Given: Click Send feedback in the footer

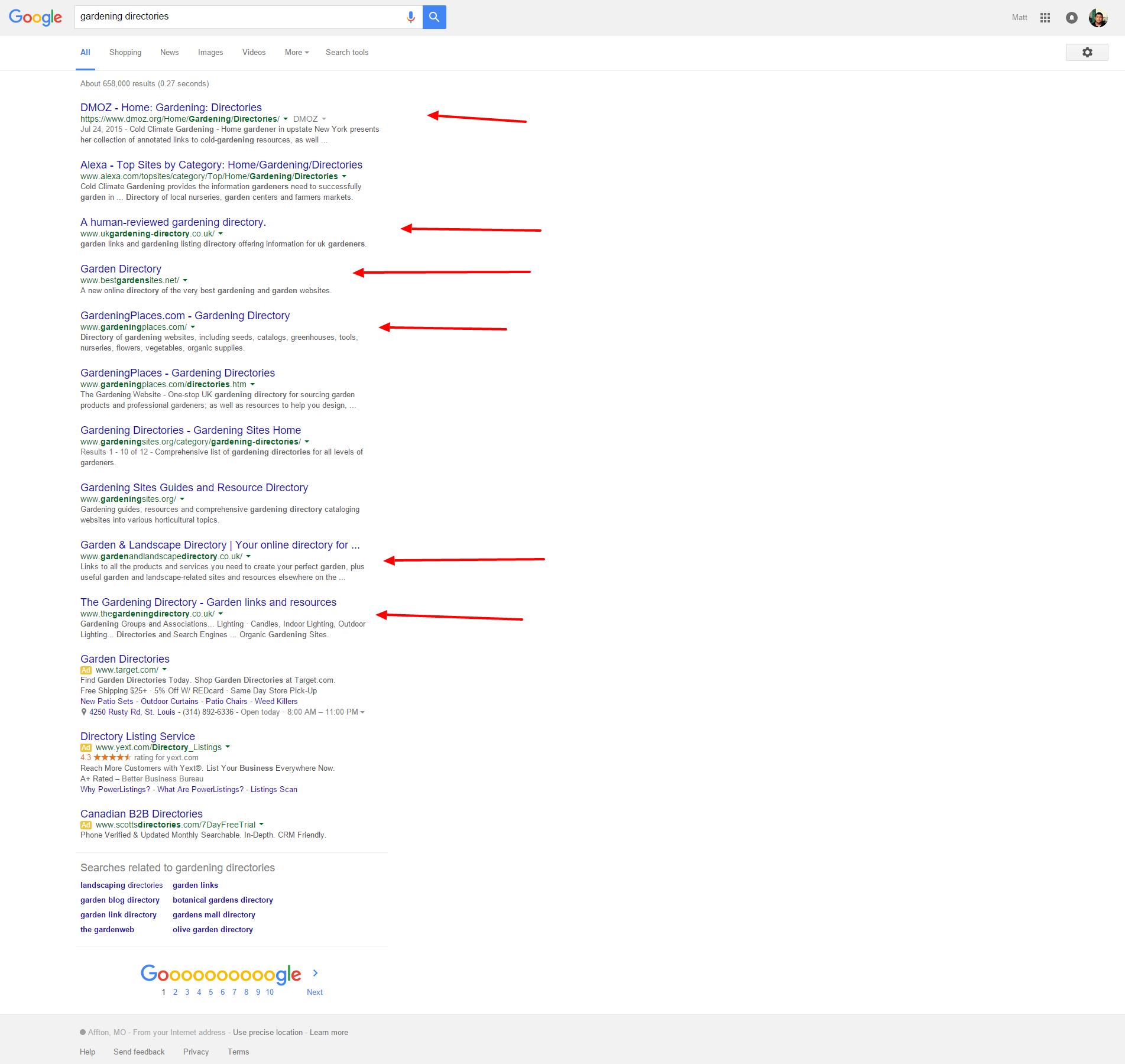Looking at the screenshot, I should coord(139,1052).
